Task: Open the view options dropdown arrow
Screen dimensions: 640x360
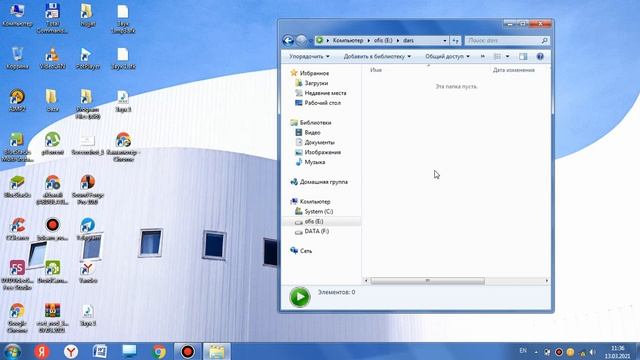Action: pyautogui.click(x=507, y=56)
